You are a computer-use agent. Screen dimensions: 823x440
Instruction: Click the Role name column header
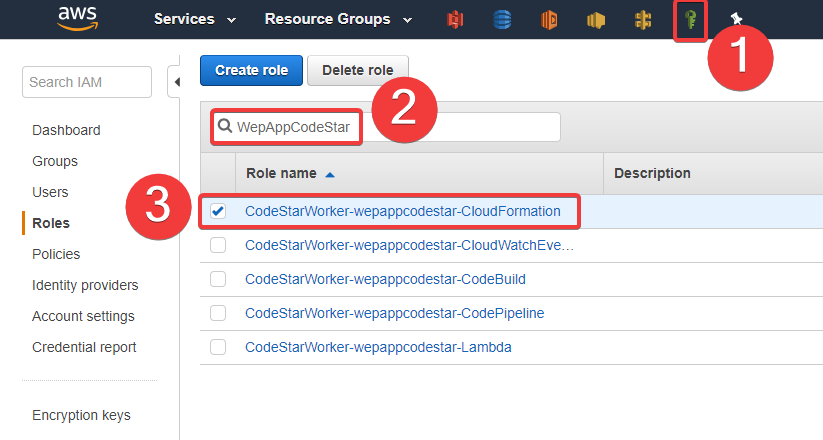tap(419, 173)
